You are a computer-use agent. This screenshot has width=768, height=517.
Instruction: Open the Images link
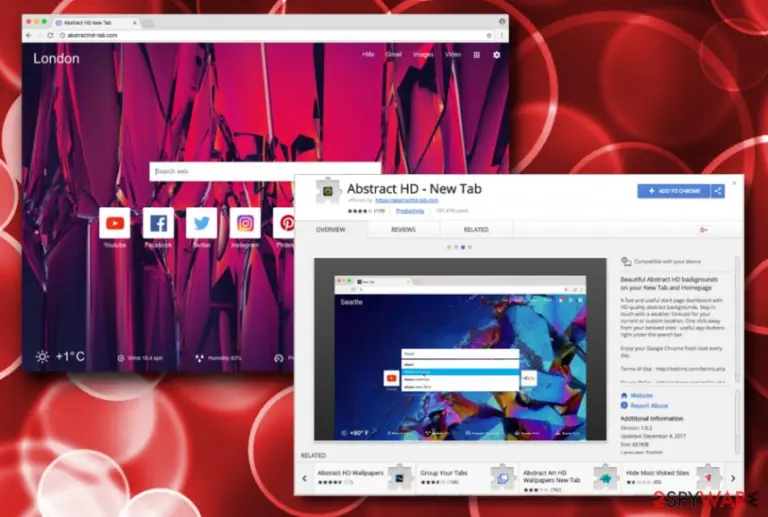(423, 54)
